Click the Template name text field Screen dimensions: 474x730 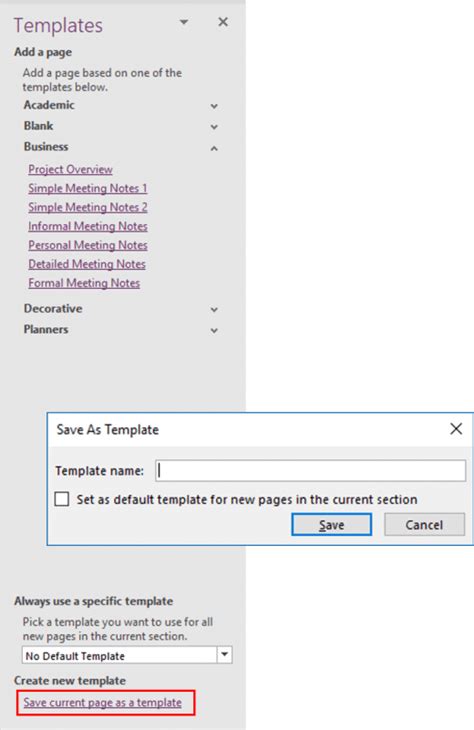point(311,471)
